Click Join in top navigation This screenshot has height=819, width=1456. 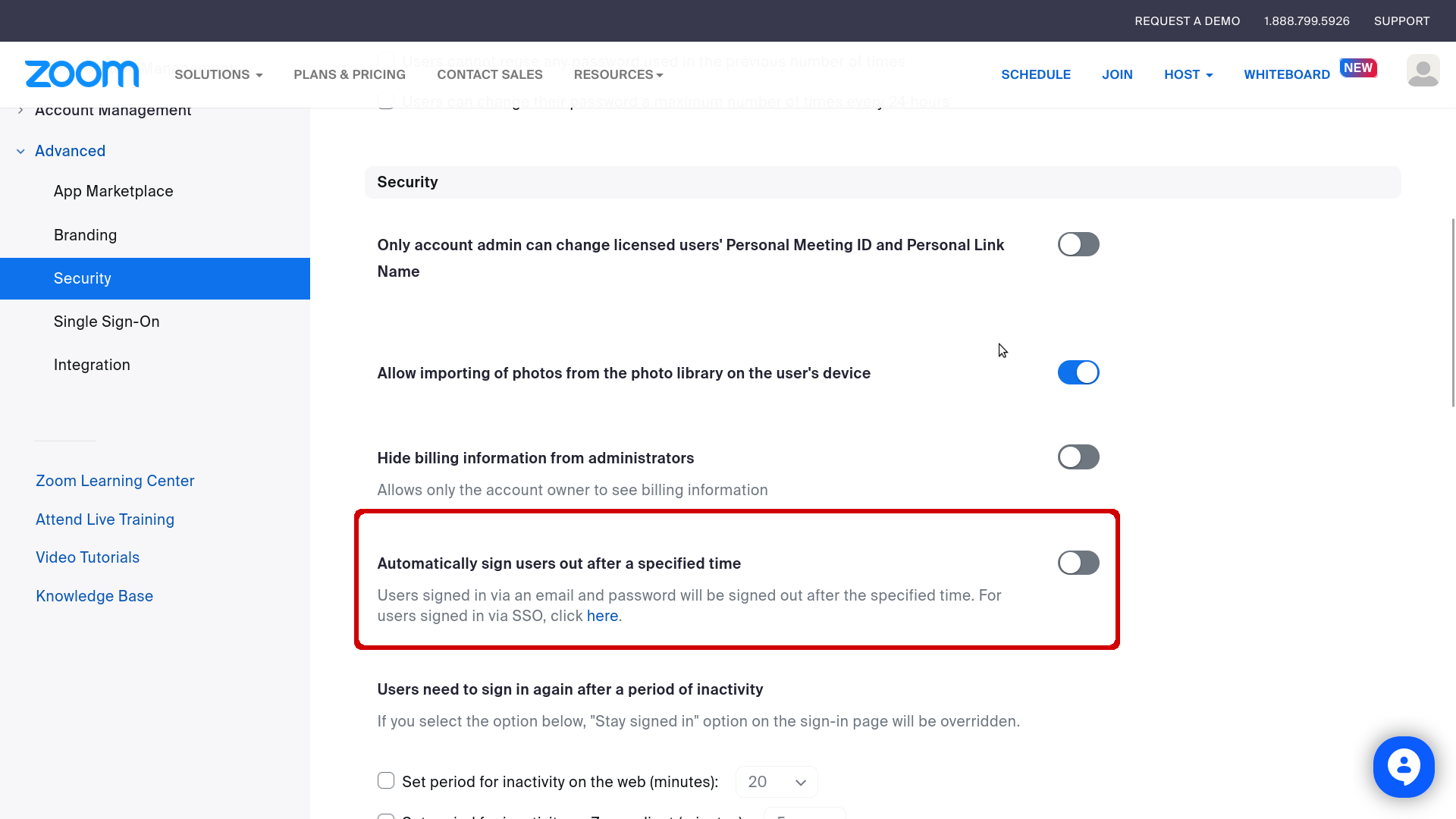[1117, 74]
